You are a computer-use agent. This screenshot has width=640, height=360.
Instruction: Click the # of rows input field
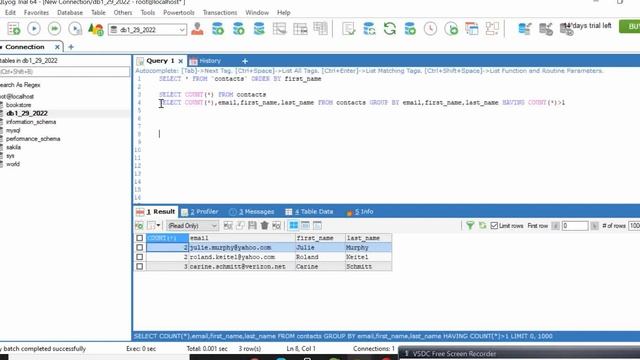coord(634,226)
